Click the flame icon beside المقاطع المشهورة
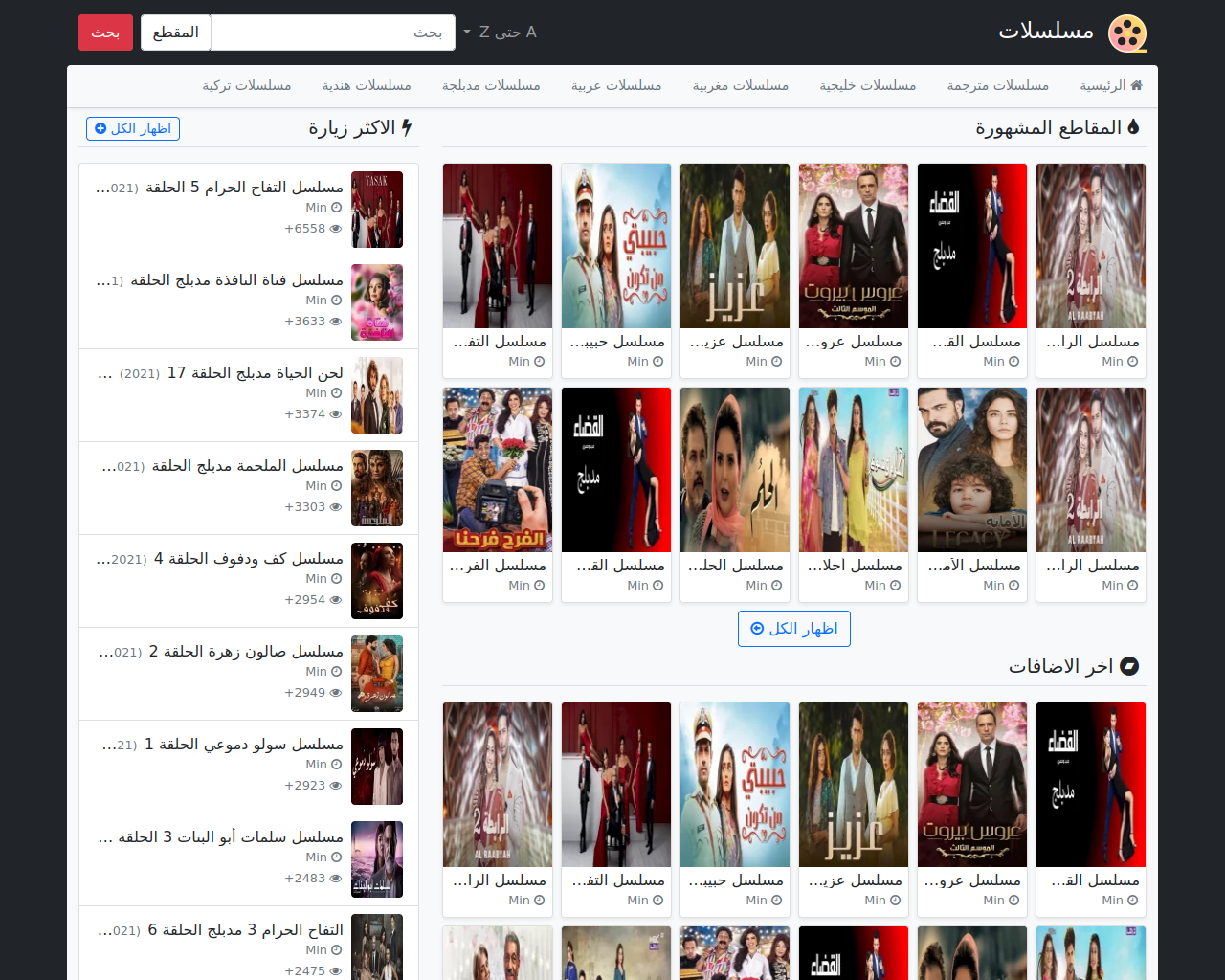This screenshot has height=980, width=1225. [x=1133, y=127]
